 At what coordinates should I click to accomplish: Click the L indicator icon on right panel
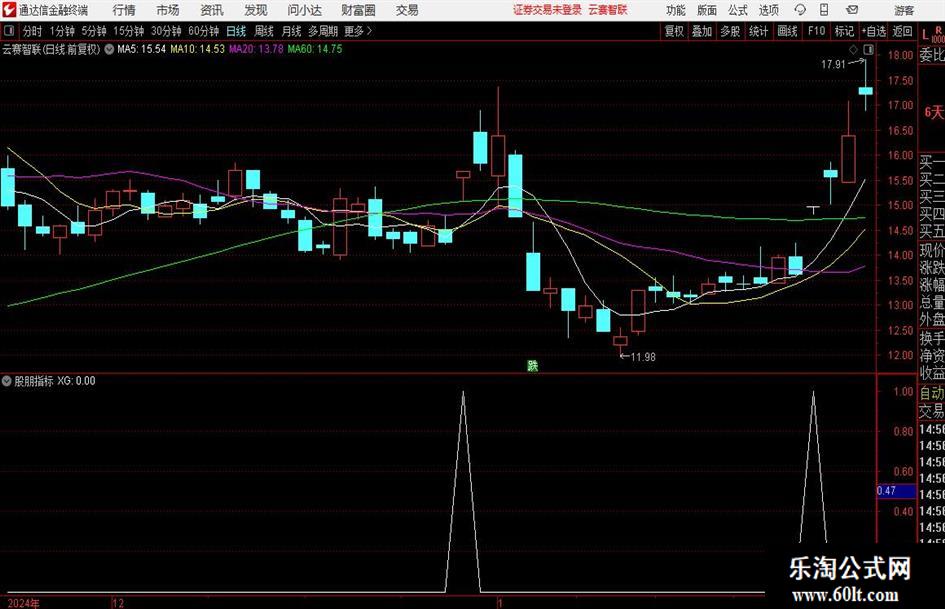pyautogui.click(x=926, y=34)
